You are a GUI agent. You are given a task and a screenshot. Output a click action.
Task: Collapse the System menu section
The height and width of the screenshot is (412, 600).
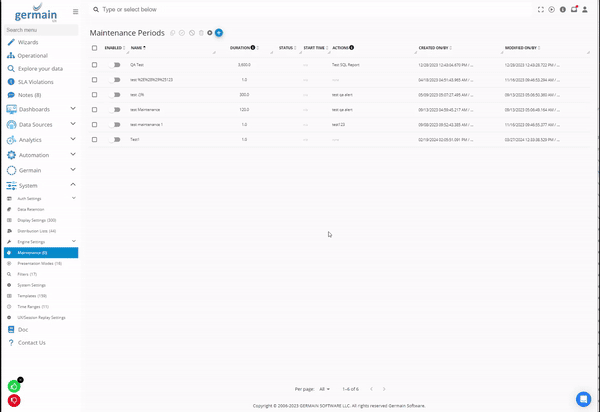[73, 185]
